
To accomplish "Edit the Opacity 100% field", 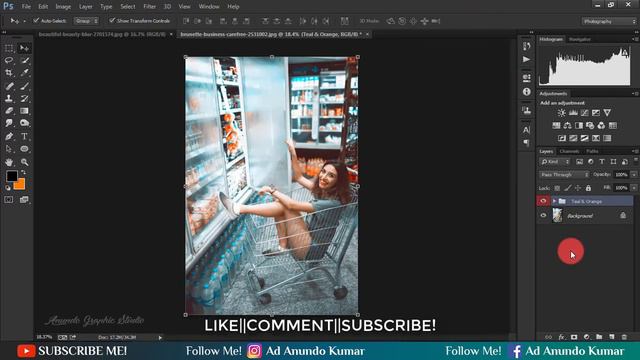I will click(621, 175).
